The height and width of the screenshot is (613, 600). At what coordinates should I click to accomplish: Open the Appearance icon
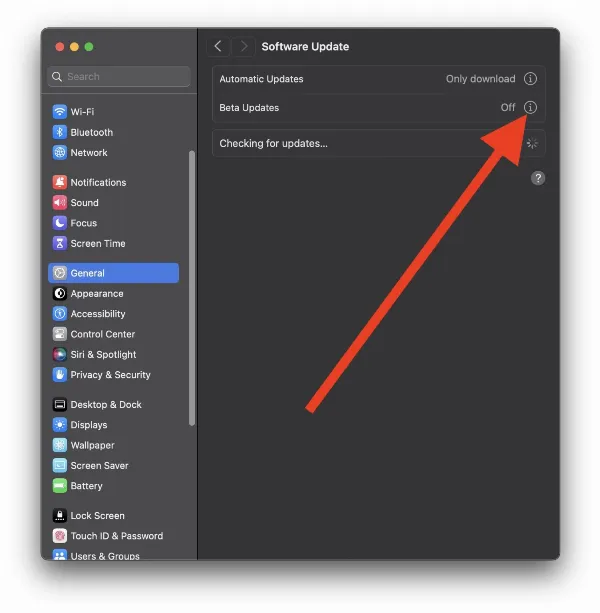[x=59, y=293]
